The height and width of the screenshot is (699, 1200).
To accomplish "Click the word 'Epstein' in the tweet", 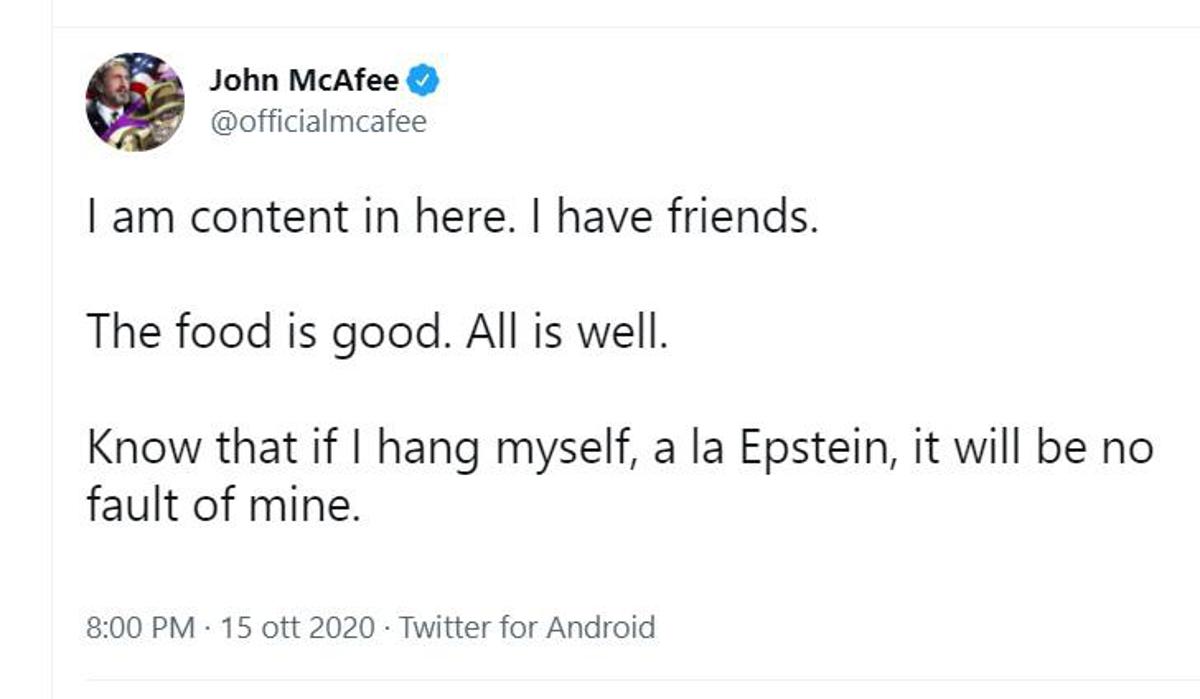I will click(806, 447).
